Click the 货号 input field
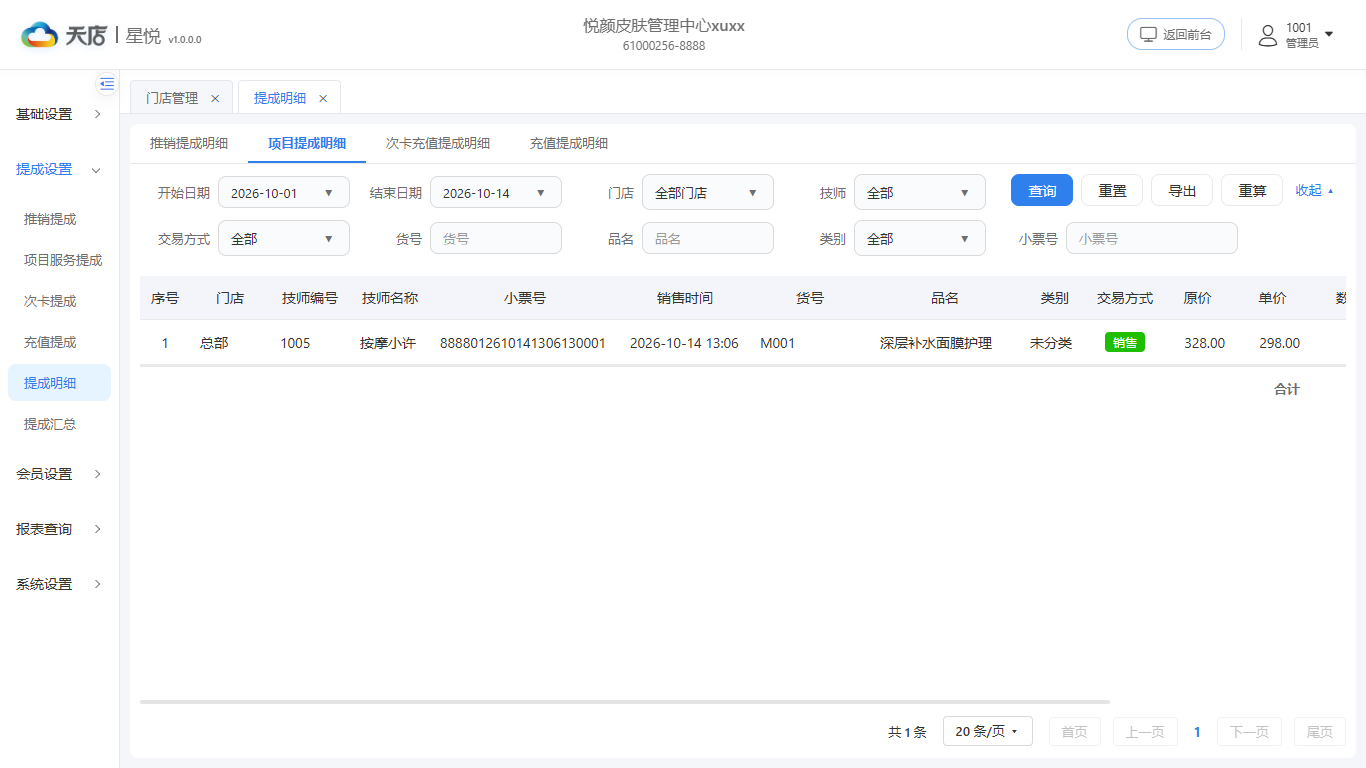 [x=496, y=238]
